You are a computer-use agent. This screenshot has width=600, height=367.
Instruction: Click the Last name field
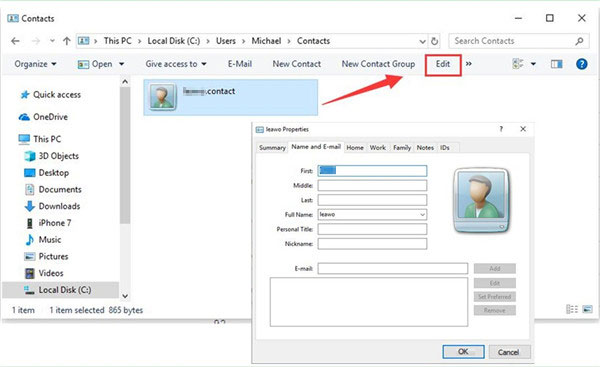(x=372, y=200)
